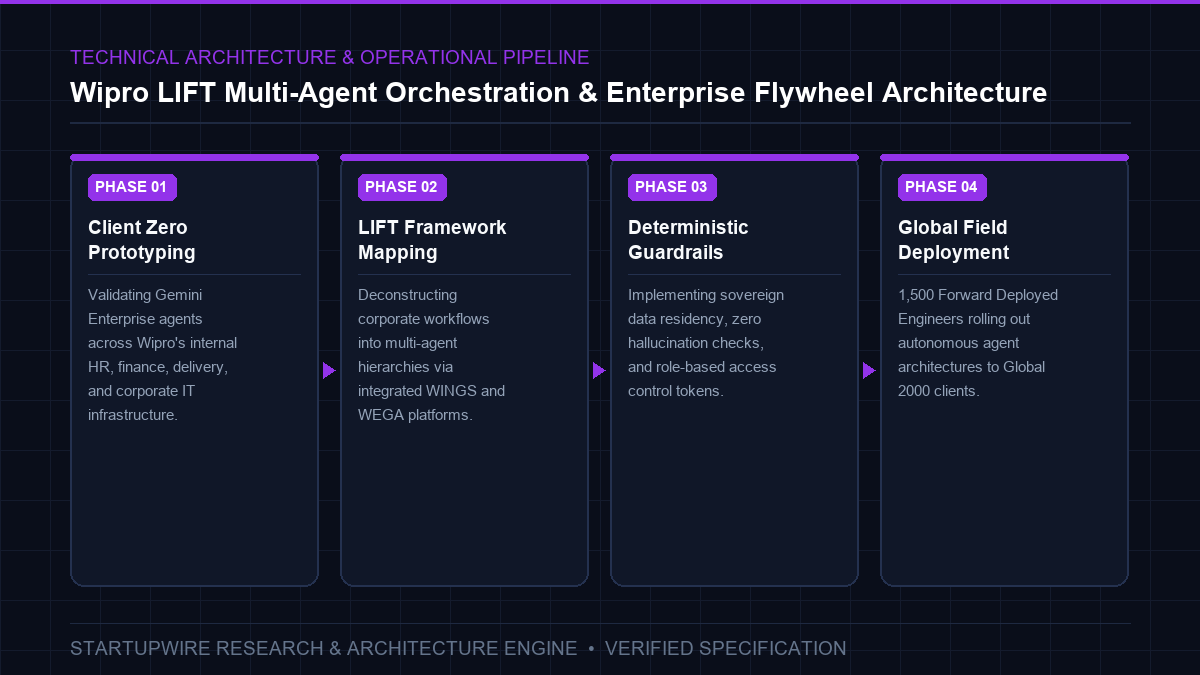Select the LIFT Framework Mapping heading
This screenshot has height=675, width=1200.
pos(432,240)
